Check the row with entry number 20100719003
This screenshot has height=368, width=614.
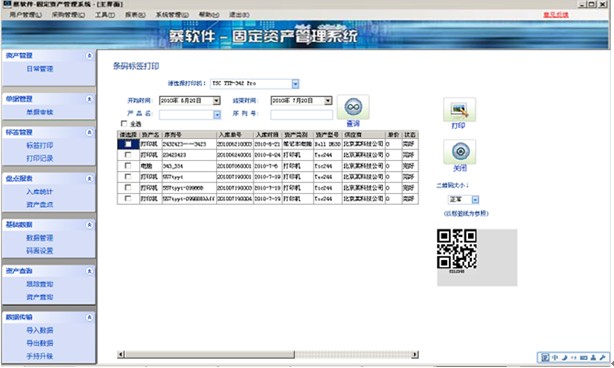128,188
